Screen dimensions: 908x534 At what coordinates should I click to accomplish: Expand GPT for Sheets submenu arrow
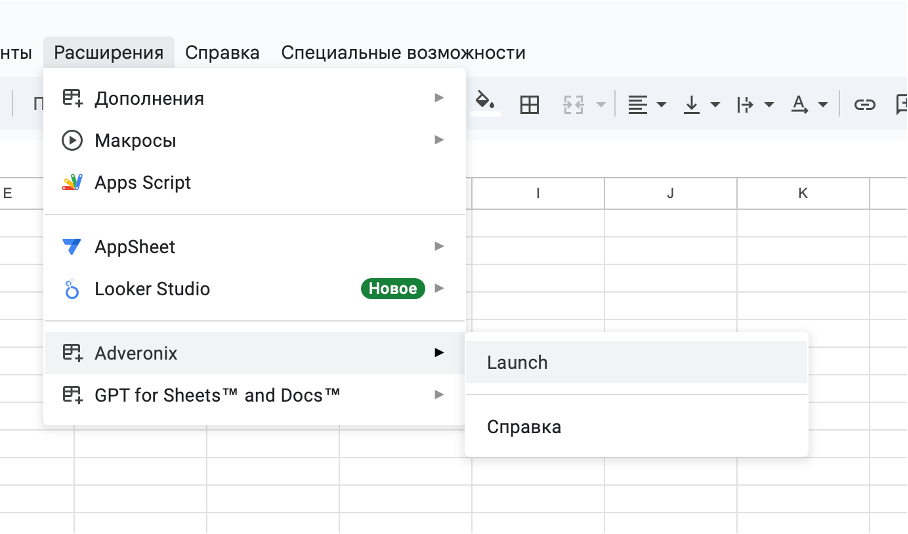tap(439, 394)
